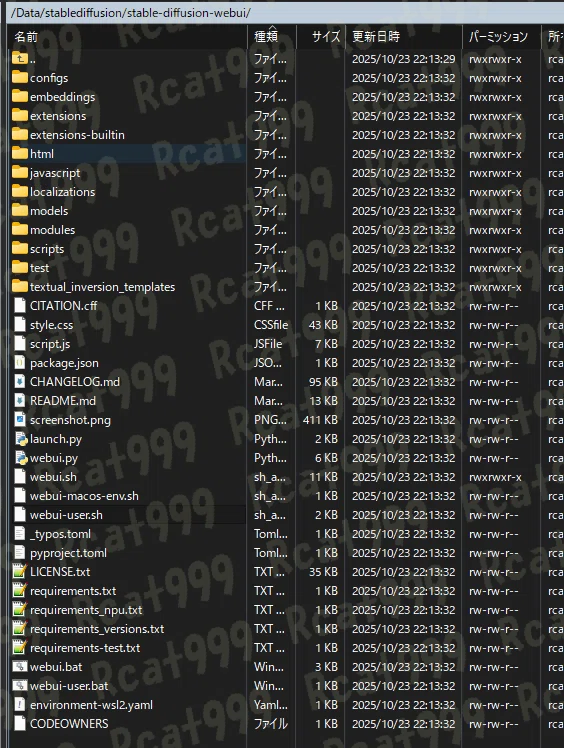Click the LICENSE.txt text file icon
The height and width of the screenshot is (748, 564).
pyautogui.click(x=20, y=571)
